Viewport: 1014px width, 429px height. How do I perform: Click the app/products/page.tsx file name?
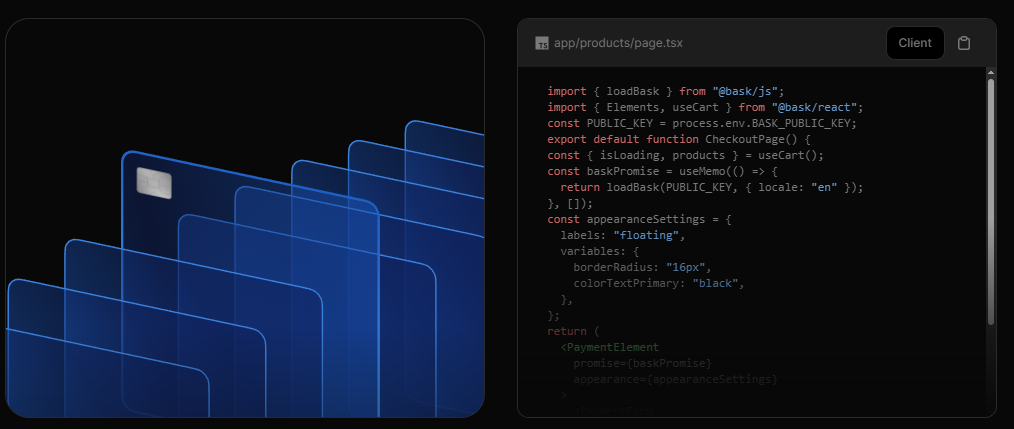618,43
